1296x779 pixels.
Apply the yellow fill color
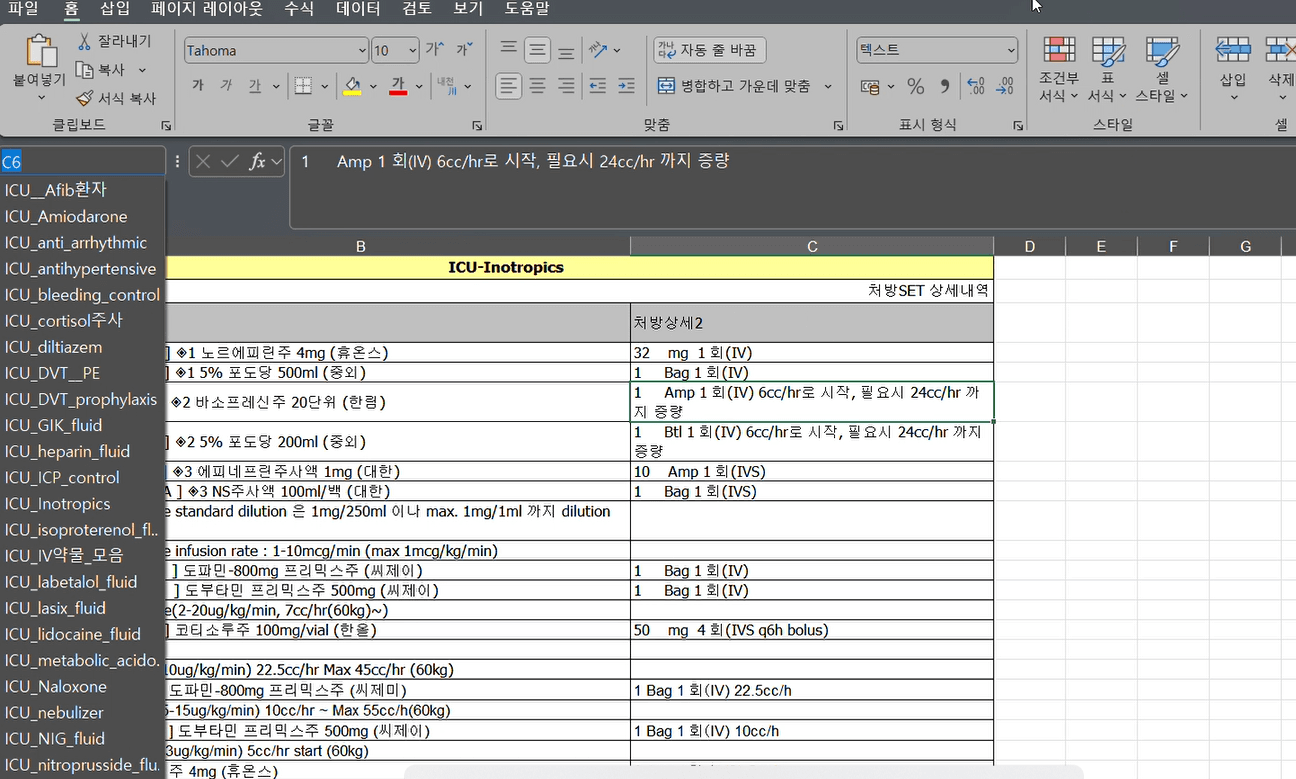coord(352,87)
